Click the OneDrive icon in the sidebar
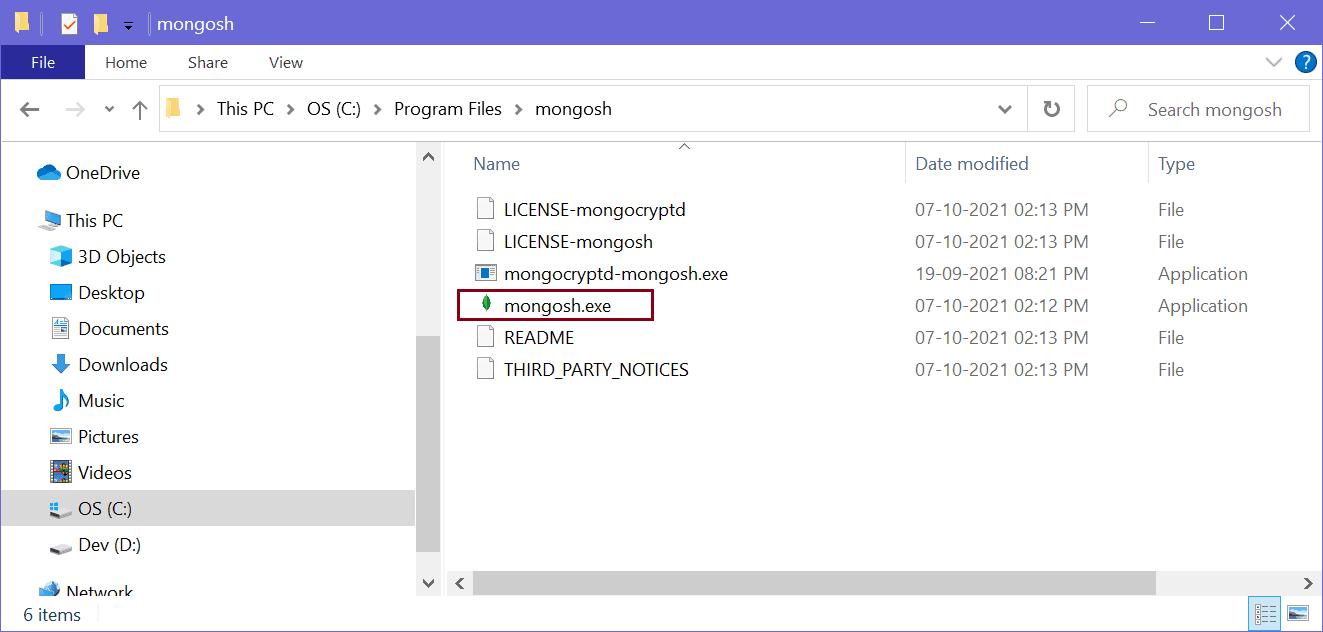This screenshot has height=632, width=1323. click(48, 172)
